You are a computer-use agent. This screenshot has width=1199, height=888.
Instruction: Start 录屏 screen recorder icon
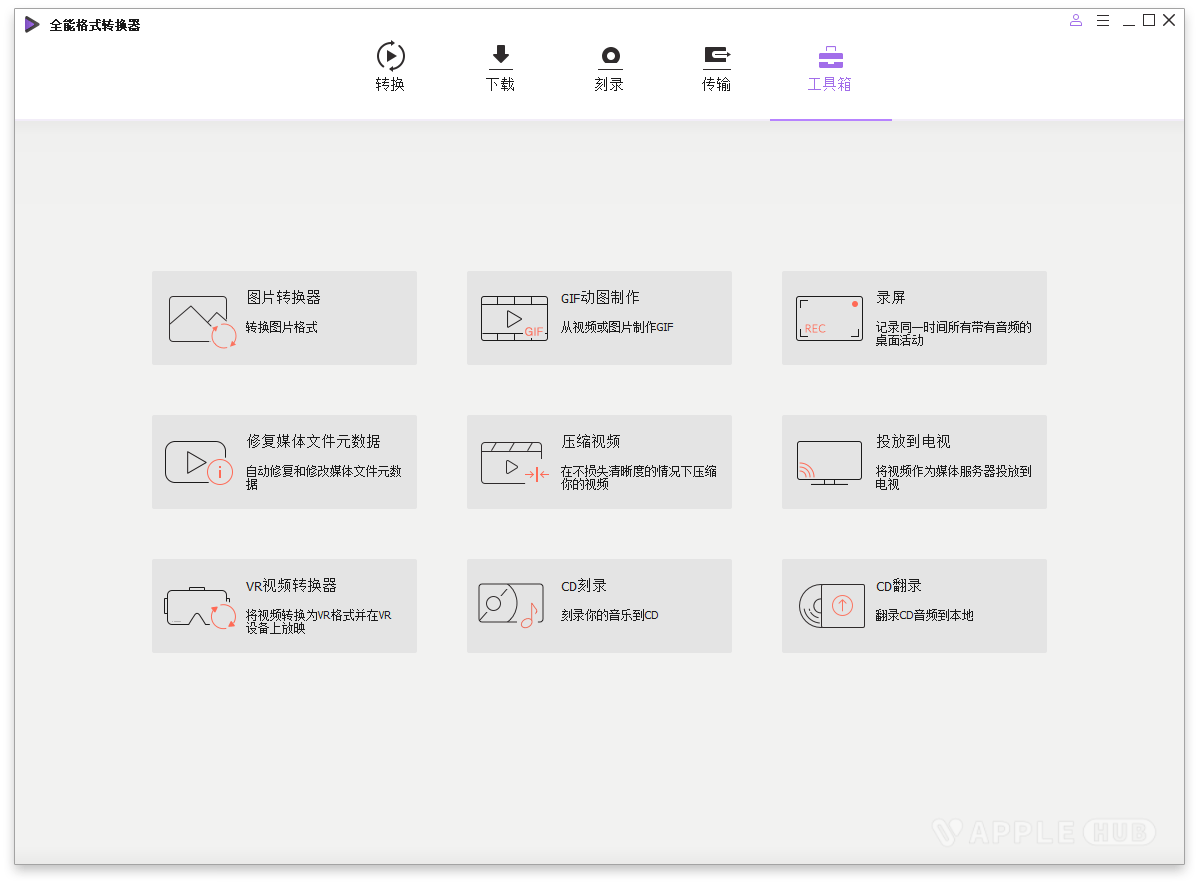tap(828, 317)
